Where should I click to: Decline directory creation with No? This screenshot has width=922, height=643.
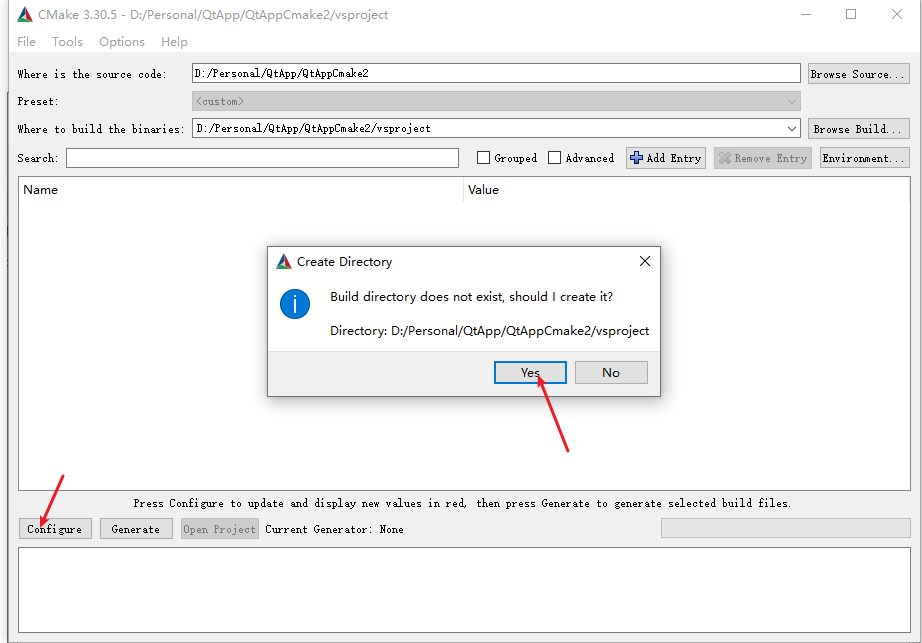[611, 372]
